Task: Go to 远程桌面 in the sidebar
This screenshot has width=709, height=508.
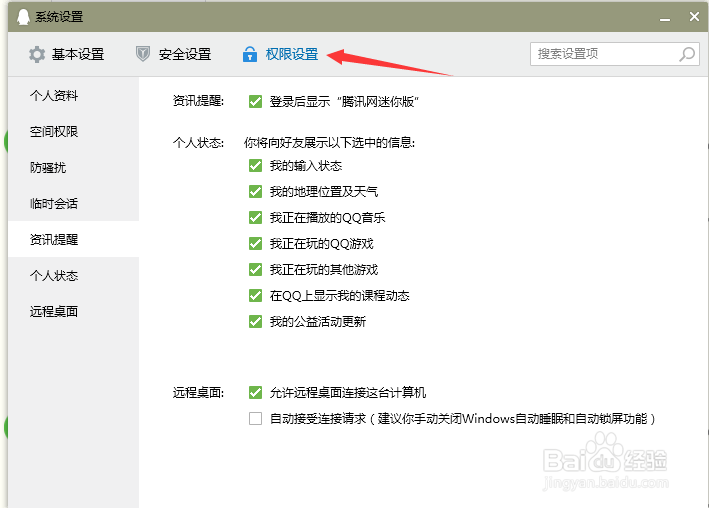Action: click(x=73, y=311)
